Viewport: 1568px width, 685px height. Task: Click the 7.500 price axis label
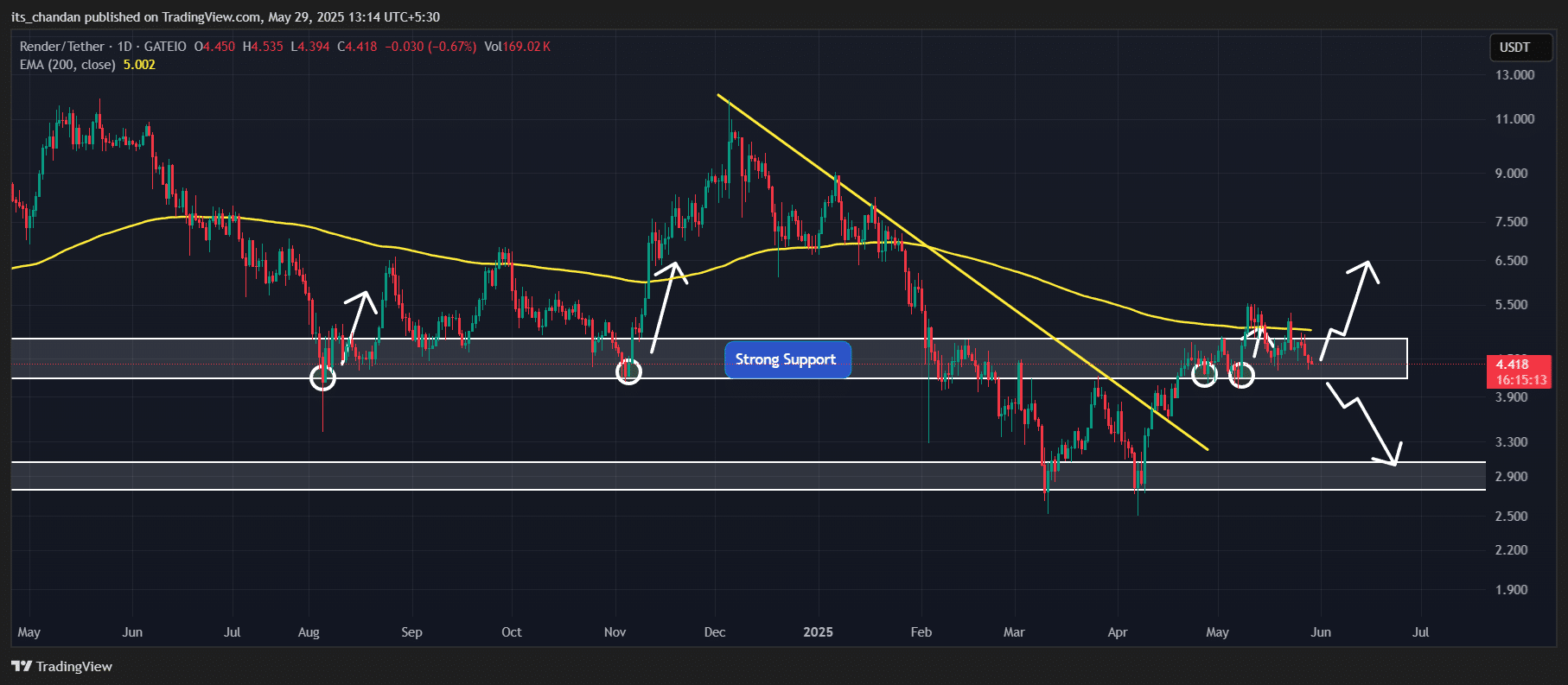[x=1511, y=222]
